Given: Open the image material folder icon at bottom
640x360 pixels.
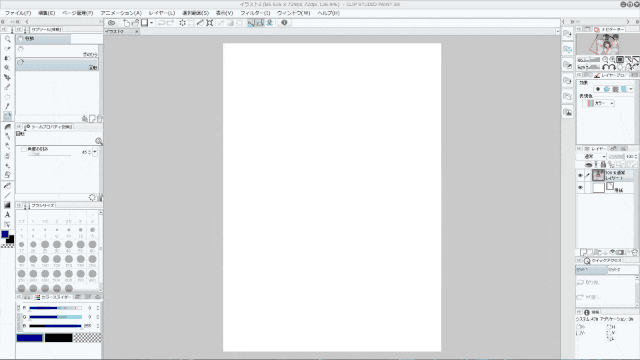Looking at the screenshot, I should point(567,112).
